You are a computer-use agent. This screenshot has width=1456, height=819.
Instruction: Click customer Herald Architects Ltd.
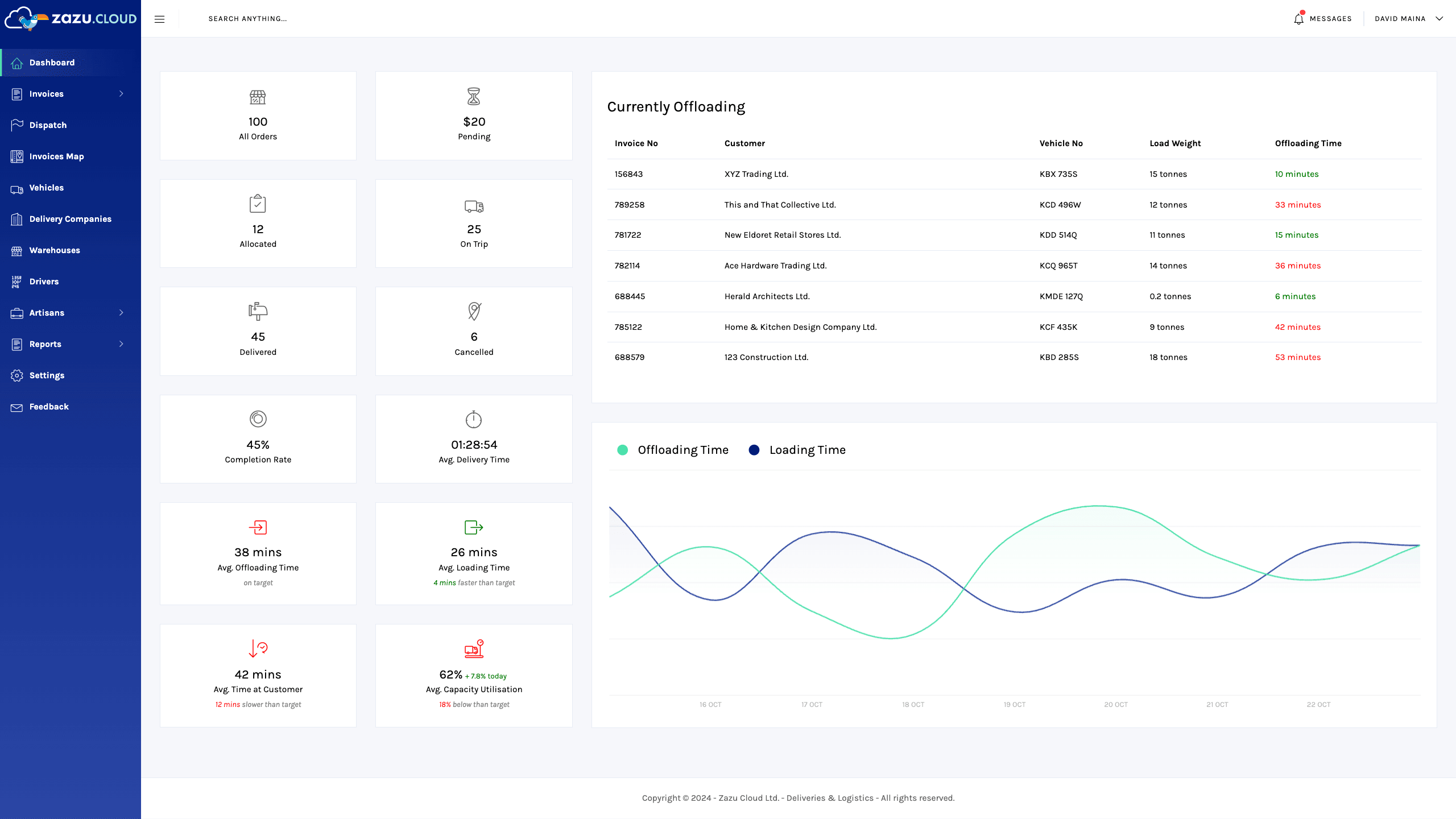pyautogui.click(x=767, y=296)
